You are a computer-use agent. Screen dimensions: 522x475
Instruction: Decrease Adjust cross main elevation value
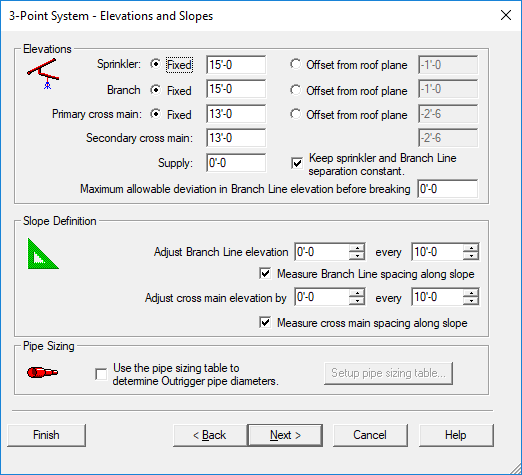click(x=357, y=301)
